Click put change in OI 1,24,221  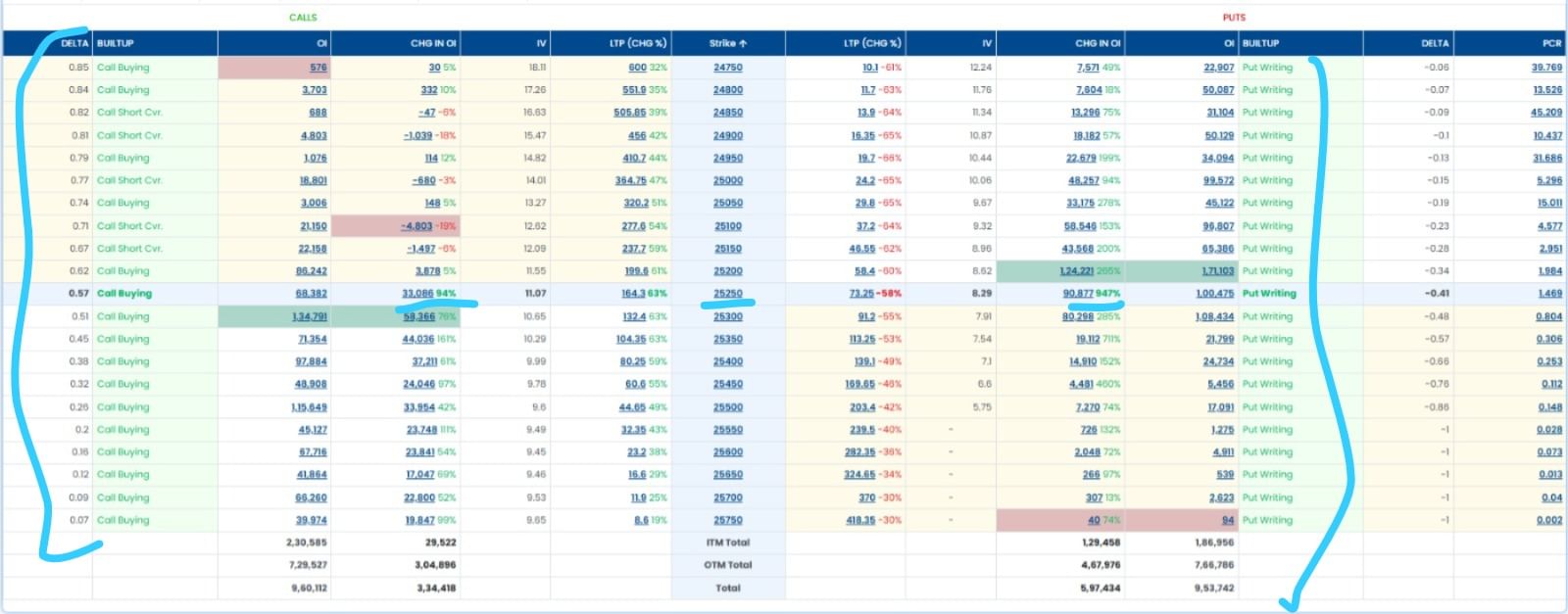click(1082, 271)
